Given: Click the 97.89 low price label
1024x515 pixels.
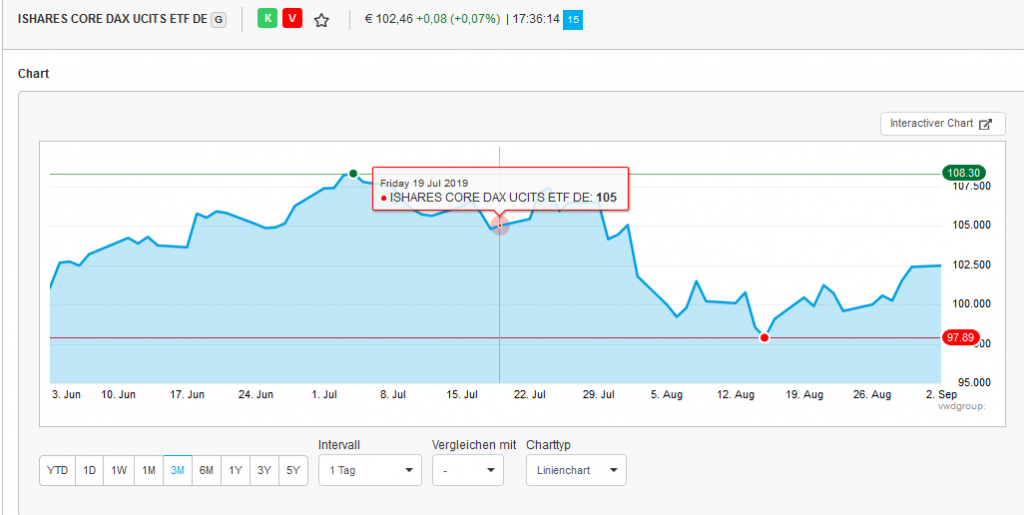Looking at the screenshot, I should tap(960, 338).
